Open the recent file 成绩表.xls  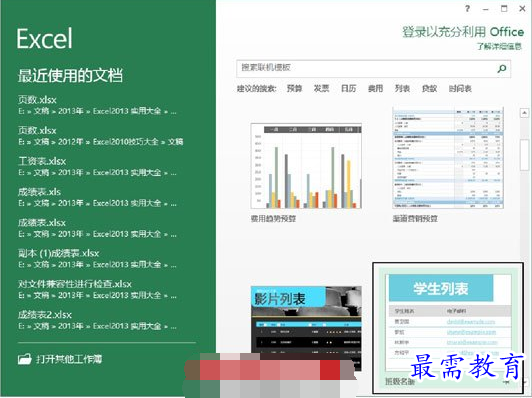97,197
